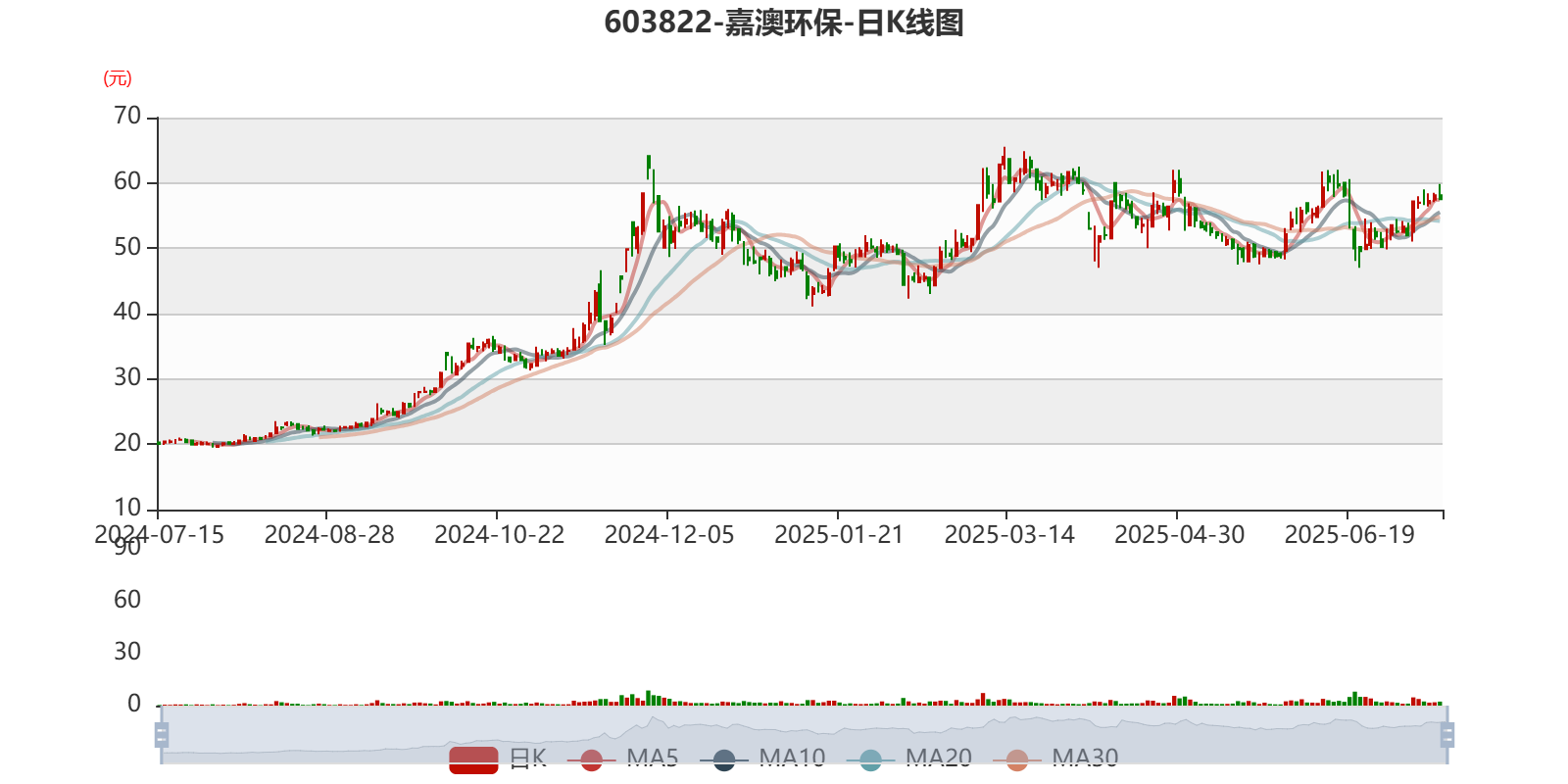Click the tallest volume bar near December 2024
The image size is (1568, 784).
pyautogui.click(x=648, y=698)
